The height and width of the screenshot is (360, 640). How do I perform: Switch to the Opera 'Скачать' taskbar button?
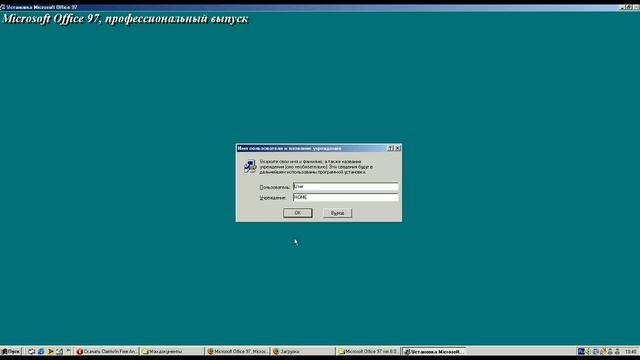tap(107, 351)
